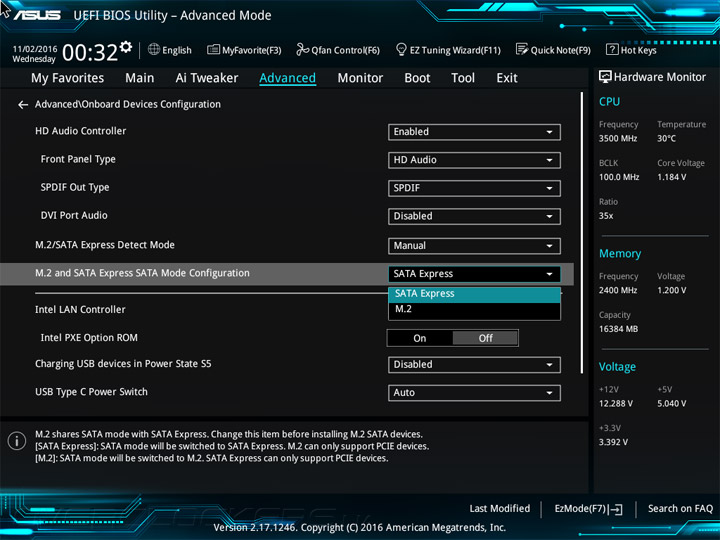This screenshot has width=720, height=540.
Task: Select M.2/SATA Express Detect Mode label
Action: tap(105, 245)
